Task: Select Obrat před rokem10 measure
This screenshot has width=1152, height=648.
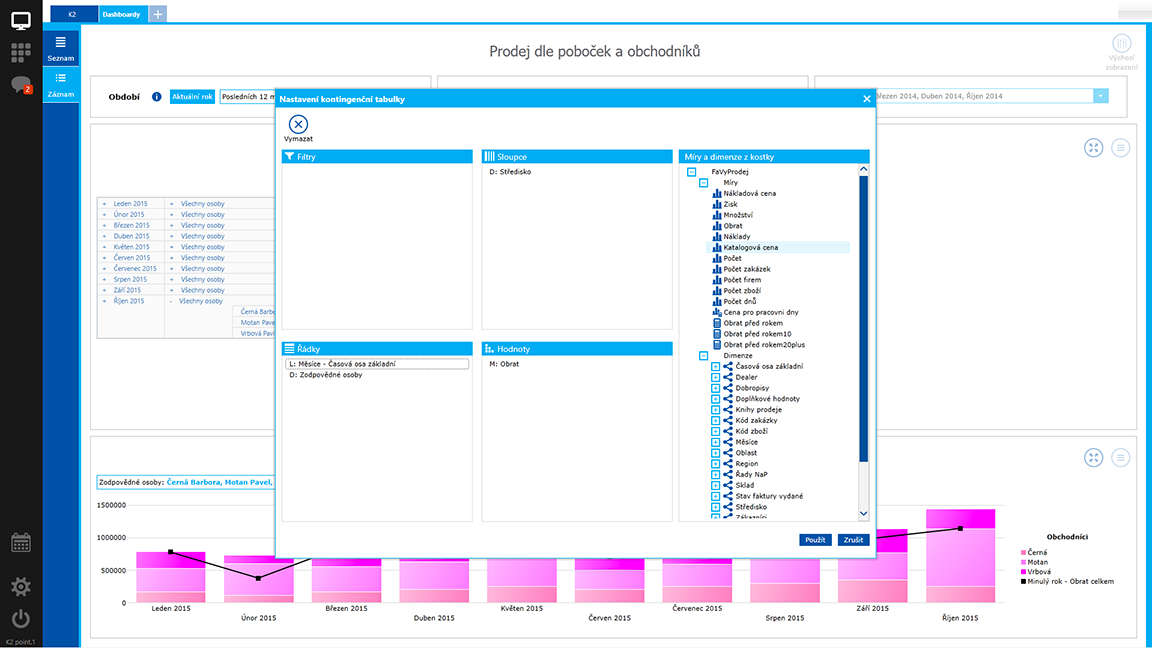Action: (757, 334)
